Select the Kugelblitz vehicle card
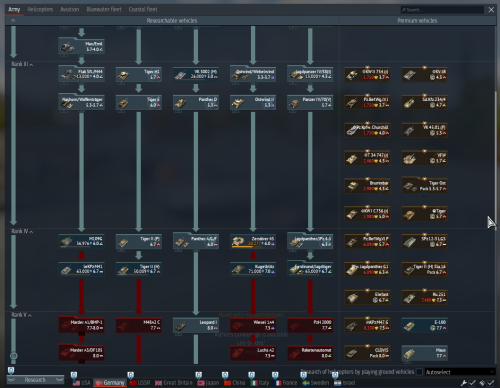 pos(253,269)
